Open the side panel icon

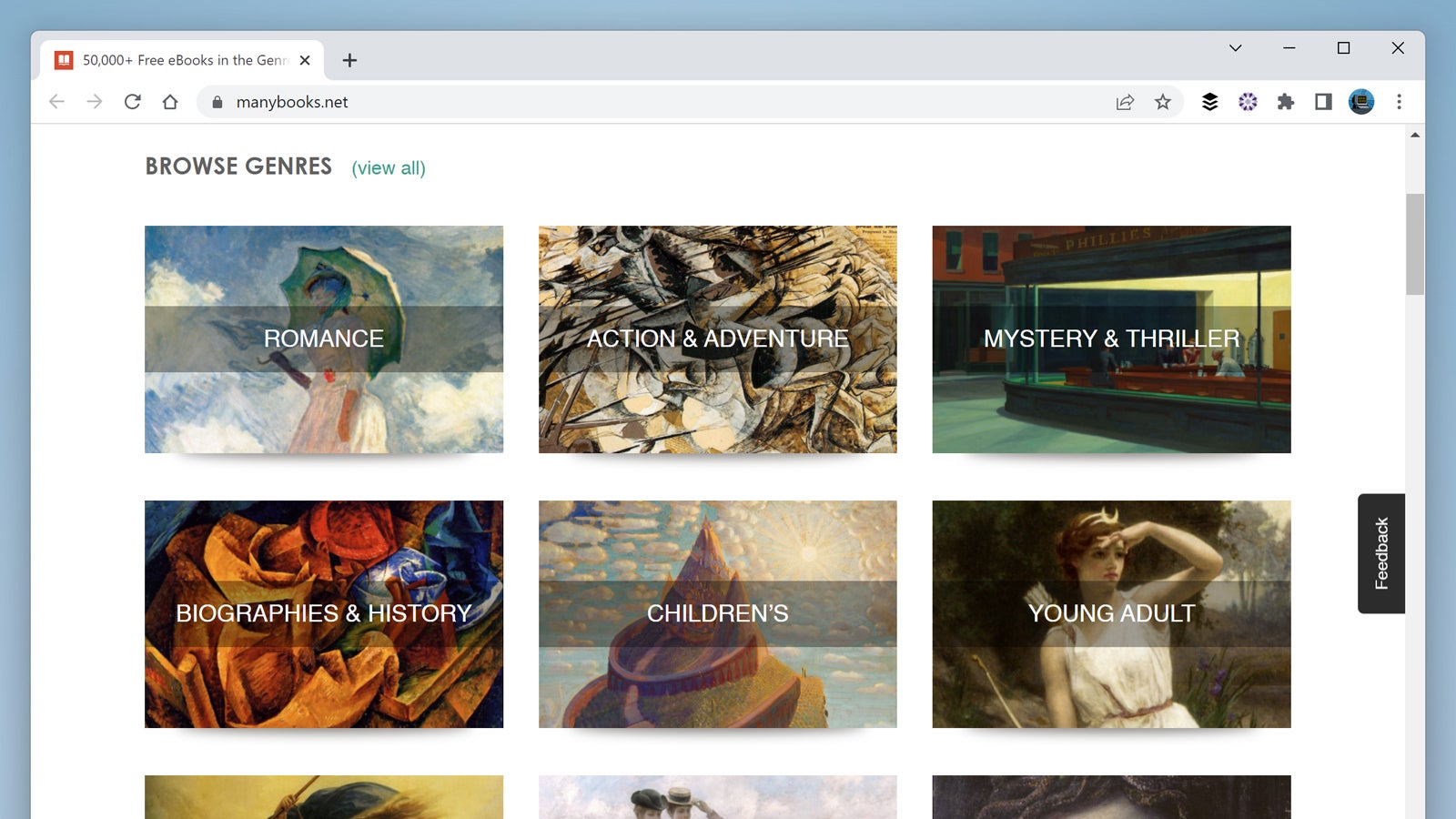1323,102
